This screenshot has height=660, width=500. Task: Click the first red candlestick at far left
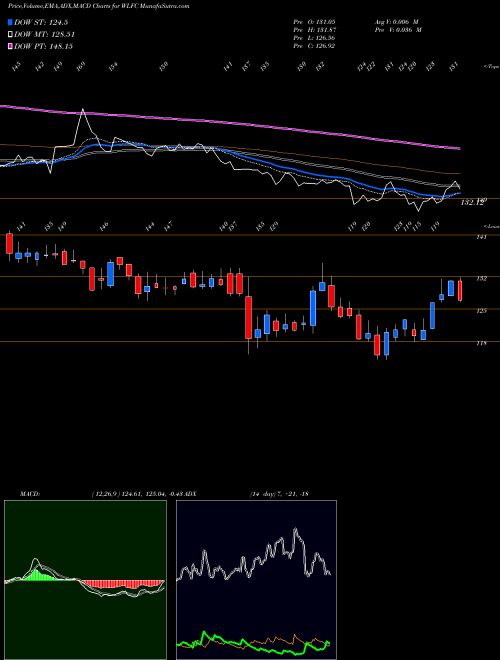[x=9, y=244]
